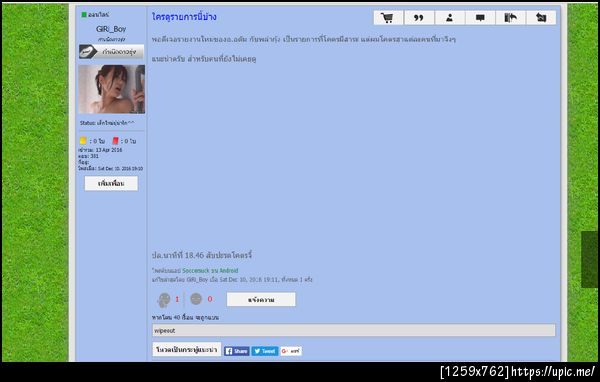This screenshot has width=600, height=382.
Task: Click the white button beside the vote counts
Action: pyautogui.click(x=261, y=300)
